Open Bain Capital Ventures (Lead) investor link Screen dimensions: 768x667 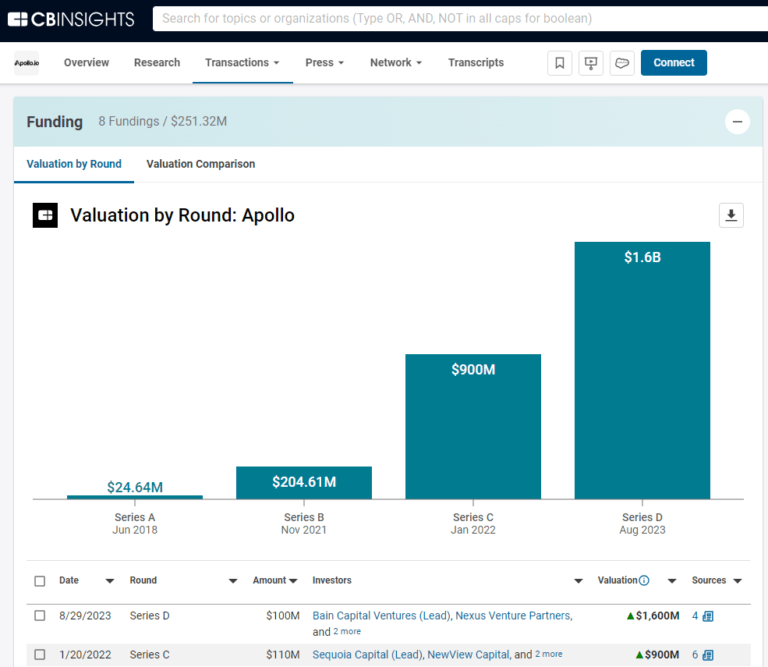[x=382, y=616]
